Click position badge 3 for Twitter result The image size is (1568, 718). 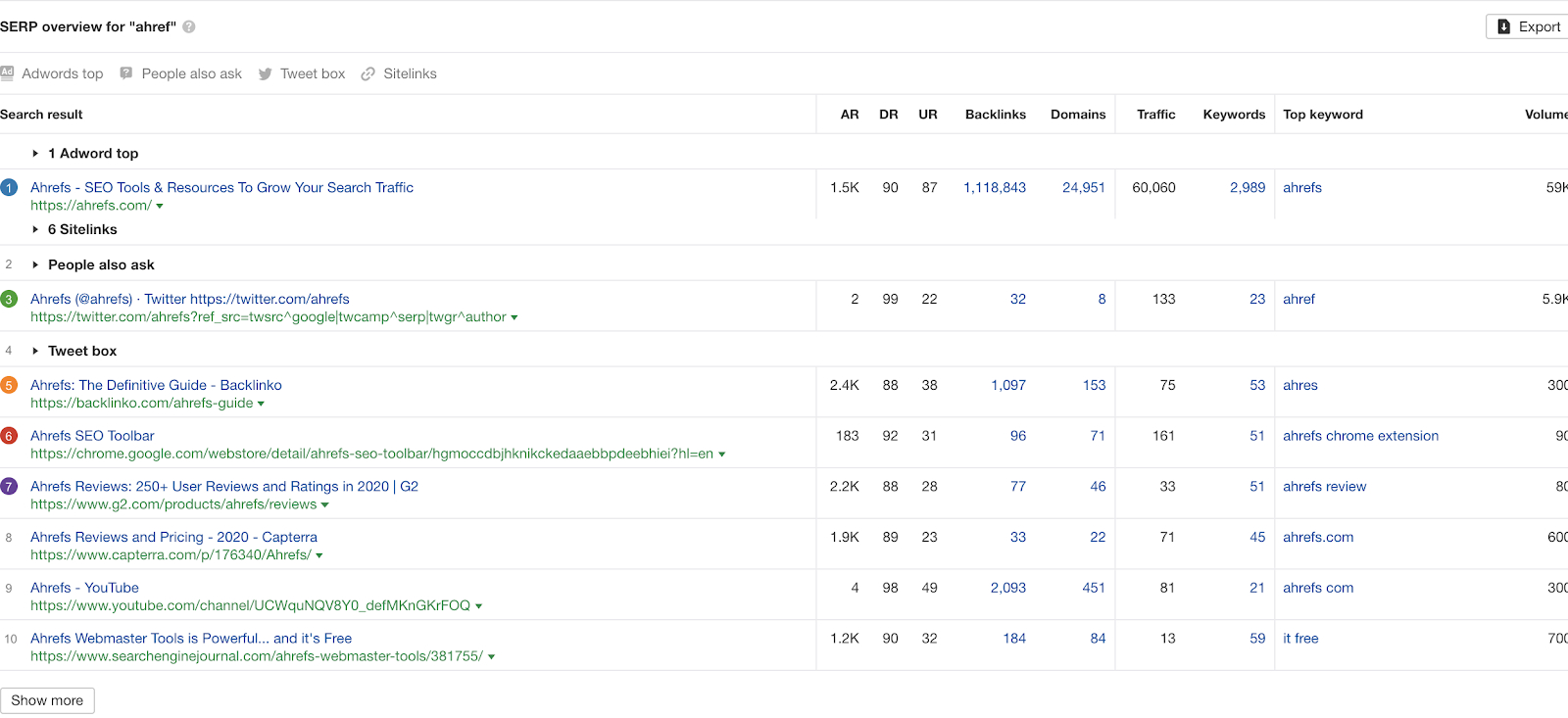click(x=9, y=299)
